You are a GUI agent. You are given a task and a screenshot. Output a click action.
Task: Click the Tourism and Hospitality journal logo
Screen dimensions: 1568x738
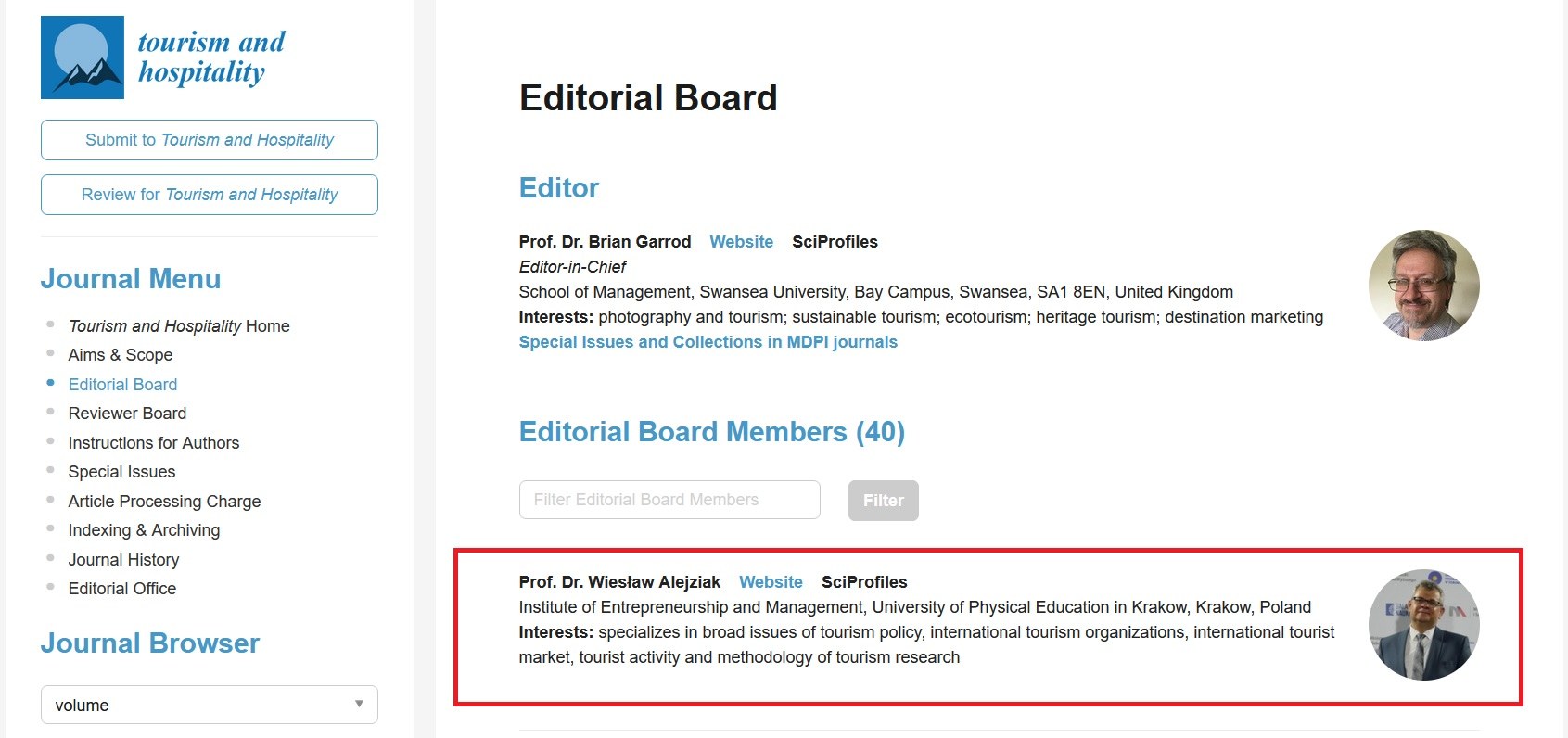click(163, 57)
